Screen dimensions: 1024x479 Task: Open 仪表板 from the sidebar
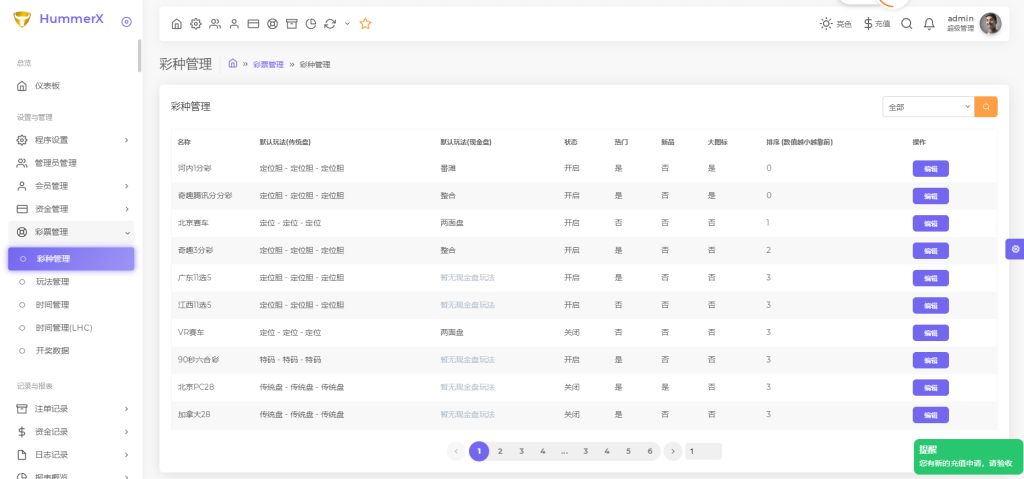[48, 86]
